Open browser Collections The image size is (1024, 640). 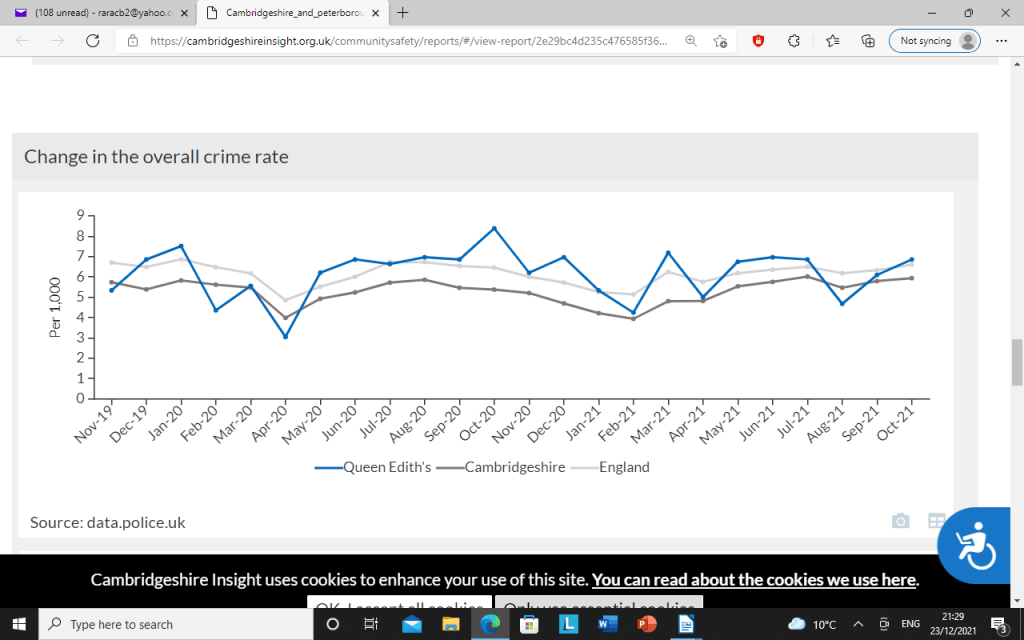868,41
